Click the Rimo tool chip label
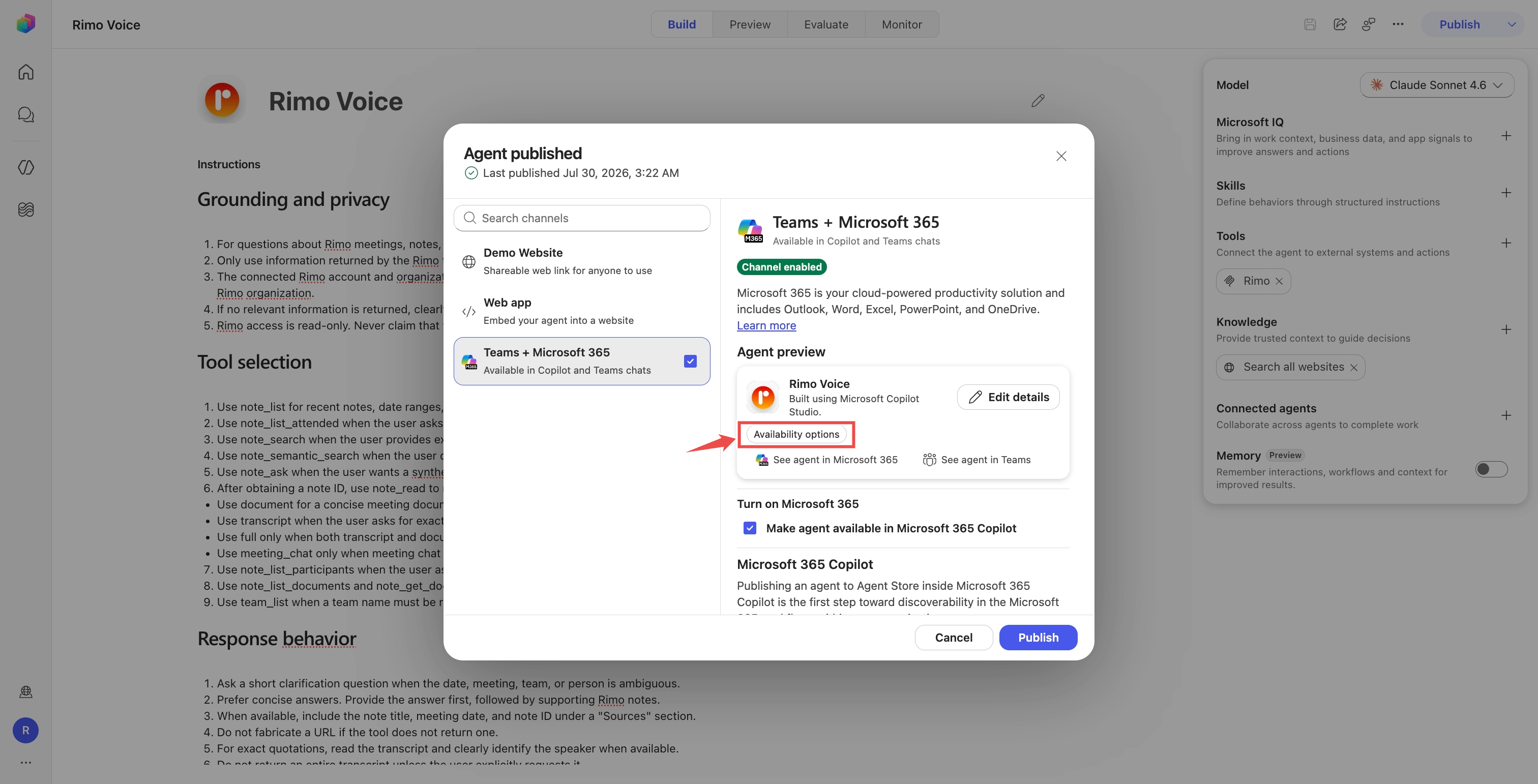Viewport: 1538px width, 784px height. click(1256, 281)
